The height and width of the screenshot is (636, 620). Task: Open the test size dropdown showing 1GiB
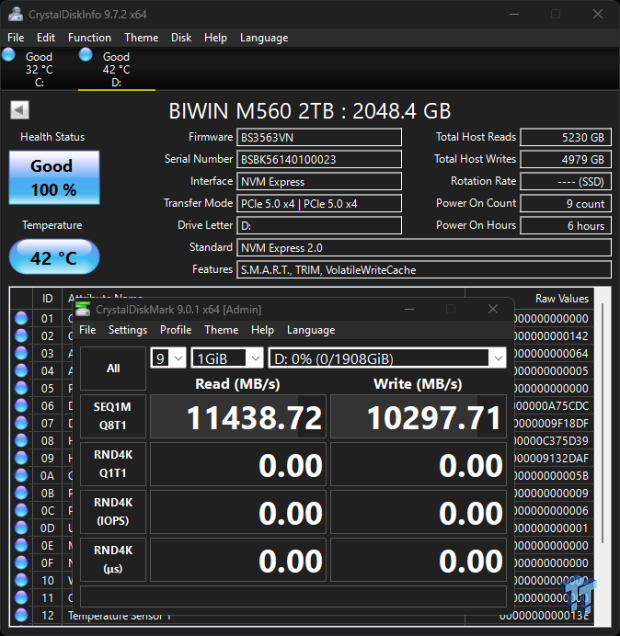227,358
